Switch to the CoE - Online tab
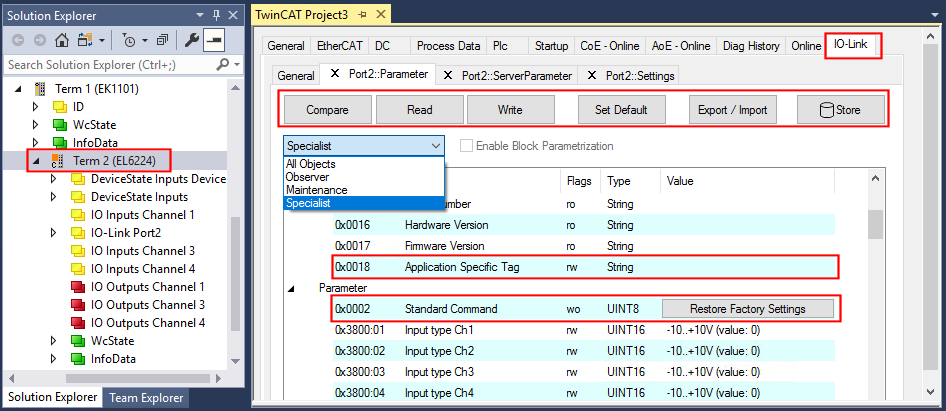The height and width of the screenshot is (411, 946). point(610,46)
